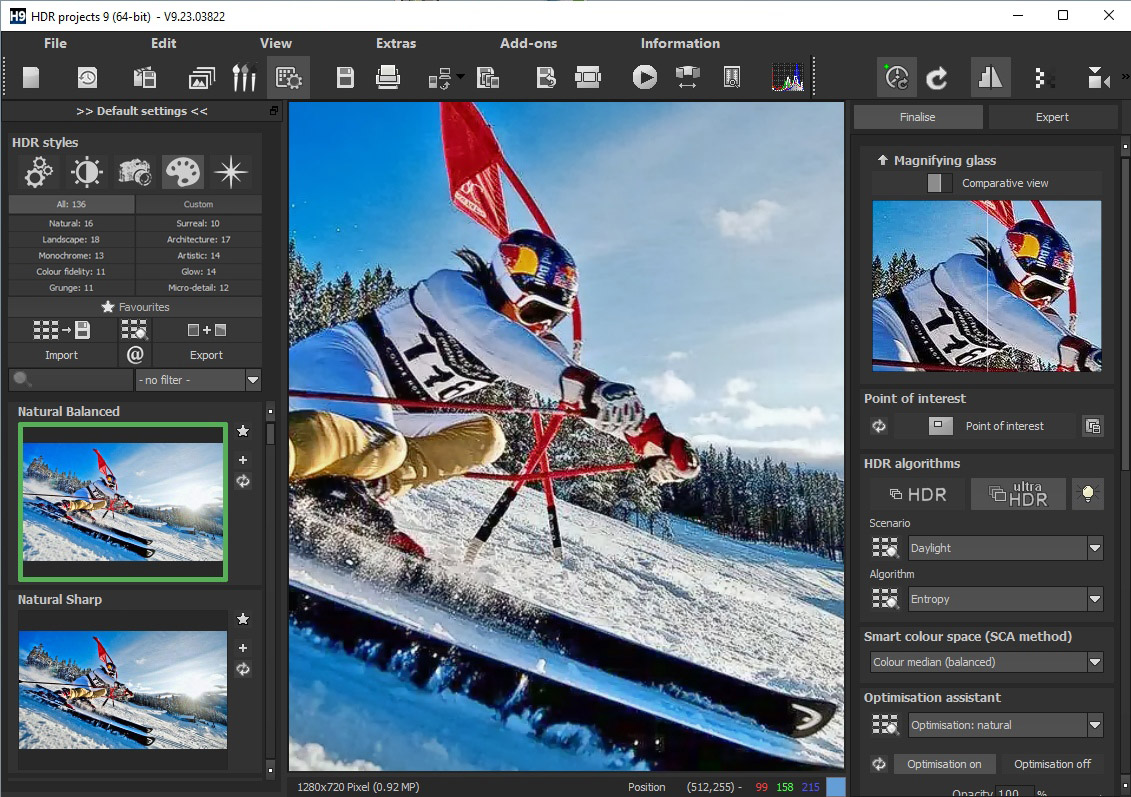Select the paintbrushes tool icon

[244, 77]
